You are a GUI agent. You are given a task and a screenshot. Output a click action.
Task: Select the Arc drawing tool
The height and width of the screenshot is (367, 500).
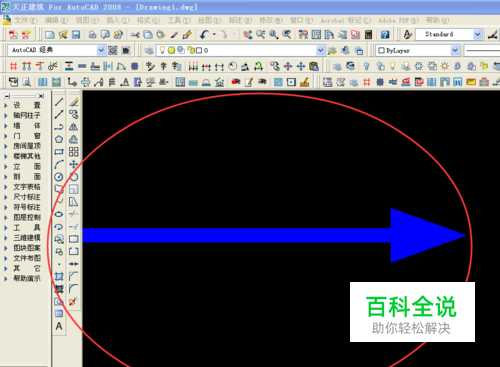[x=59, y=164]
